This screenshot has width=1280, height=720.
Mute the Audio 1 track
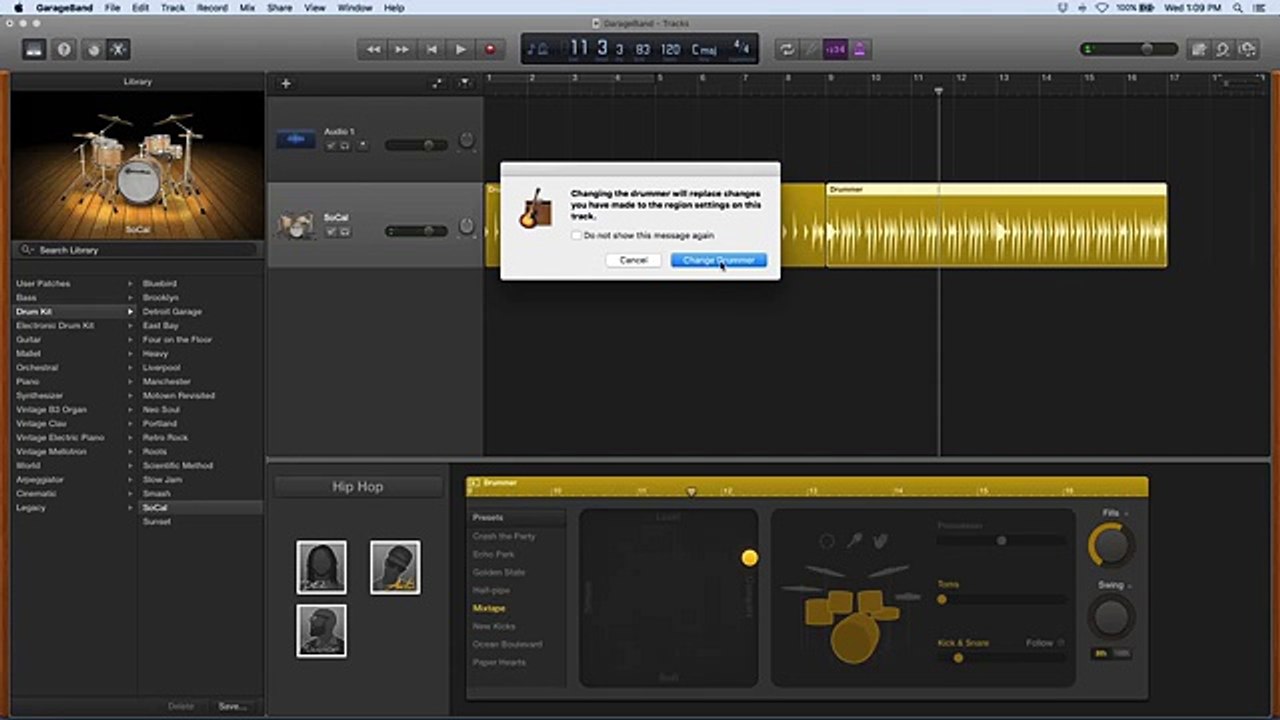click(x=331, y=146)
